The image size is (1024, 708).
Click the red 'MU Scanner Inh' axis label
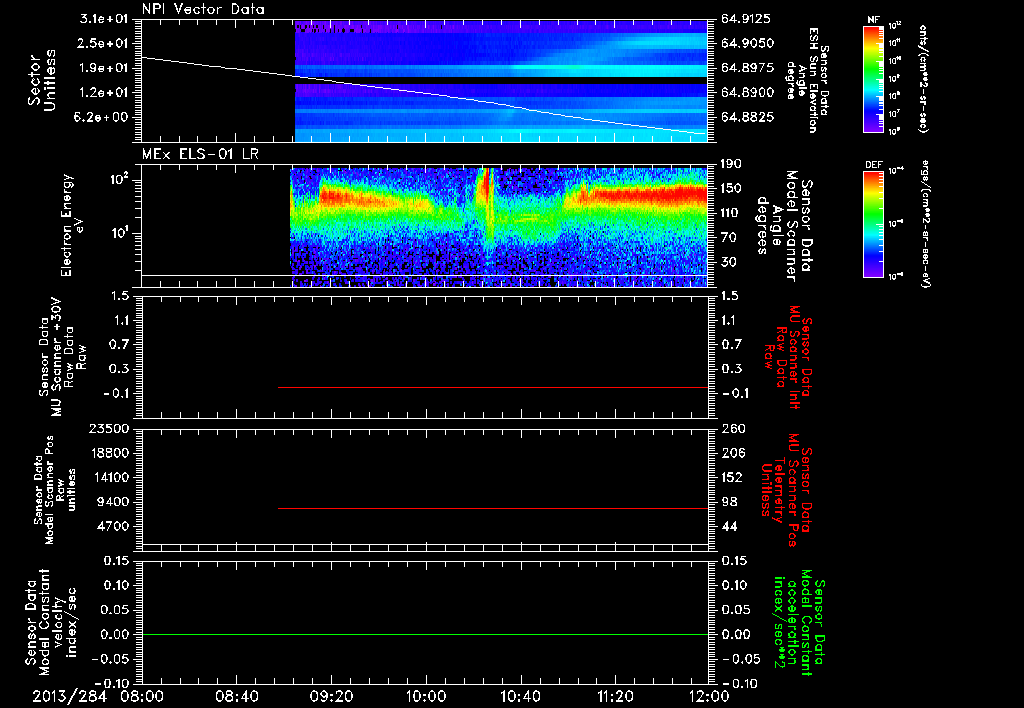788,357
